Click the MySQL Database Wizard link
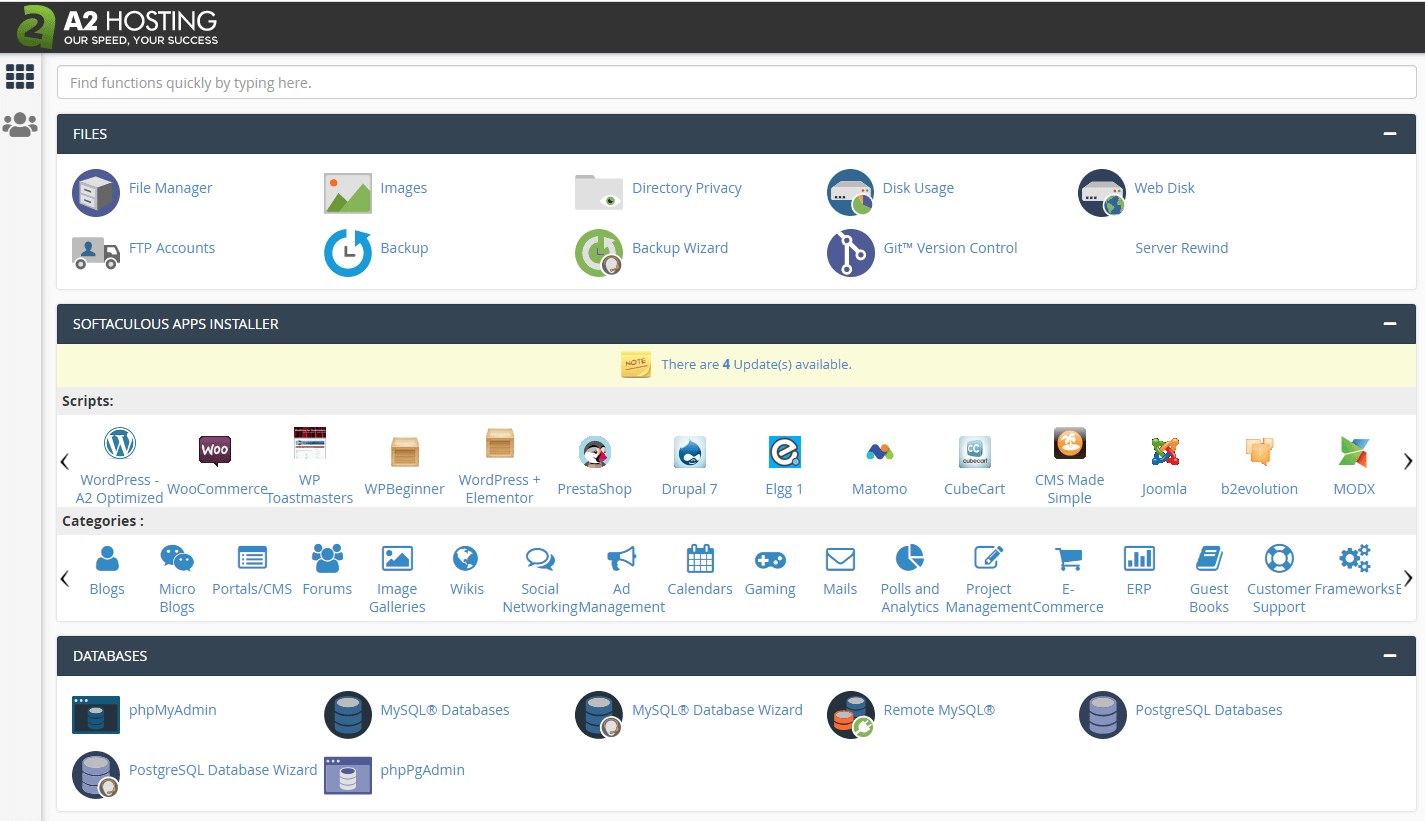Screen dimensions: 1425x821 click(717, 710)
